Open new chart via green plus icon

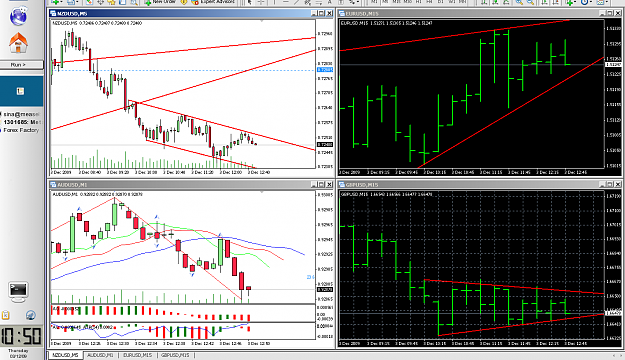point(55,2)
